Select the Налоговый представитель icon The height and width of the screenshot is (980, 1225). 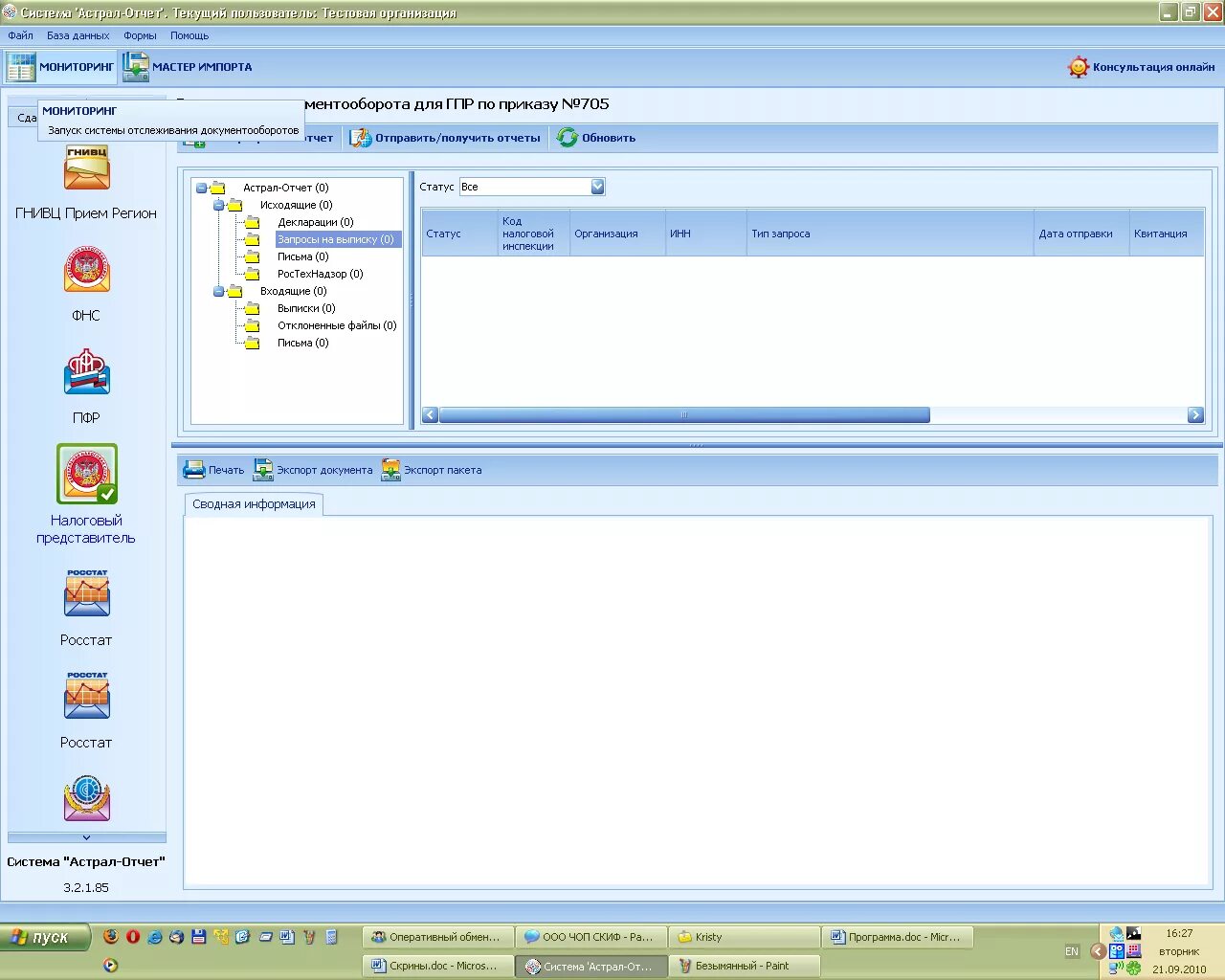(x=86, y=474)
